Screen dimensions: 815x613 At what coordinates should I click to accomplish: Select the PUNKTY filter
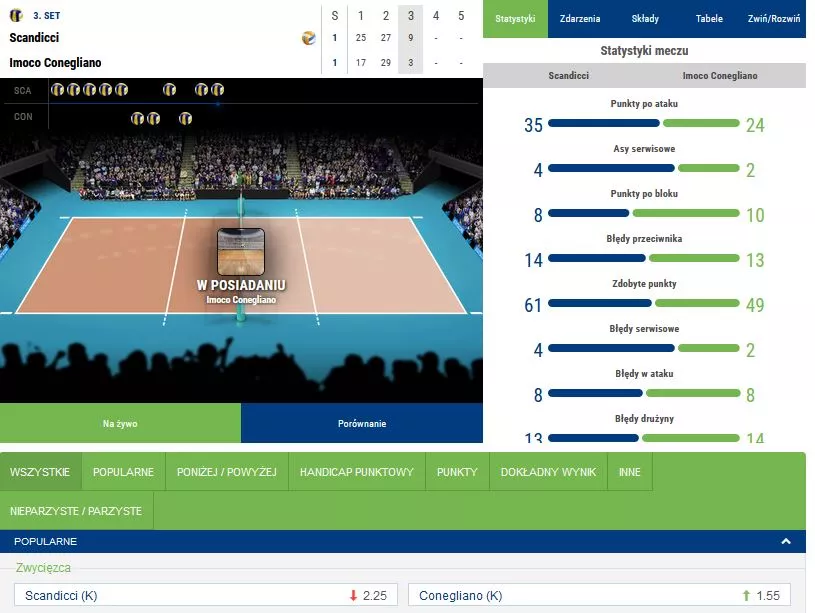(457, 472)
